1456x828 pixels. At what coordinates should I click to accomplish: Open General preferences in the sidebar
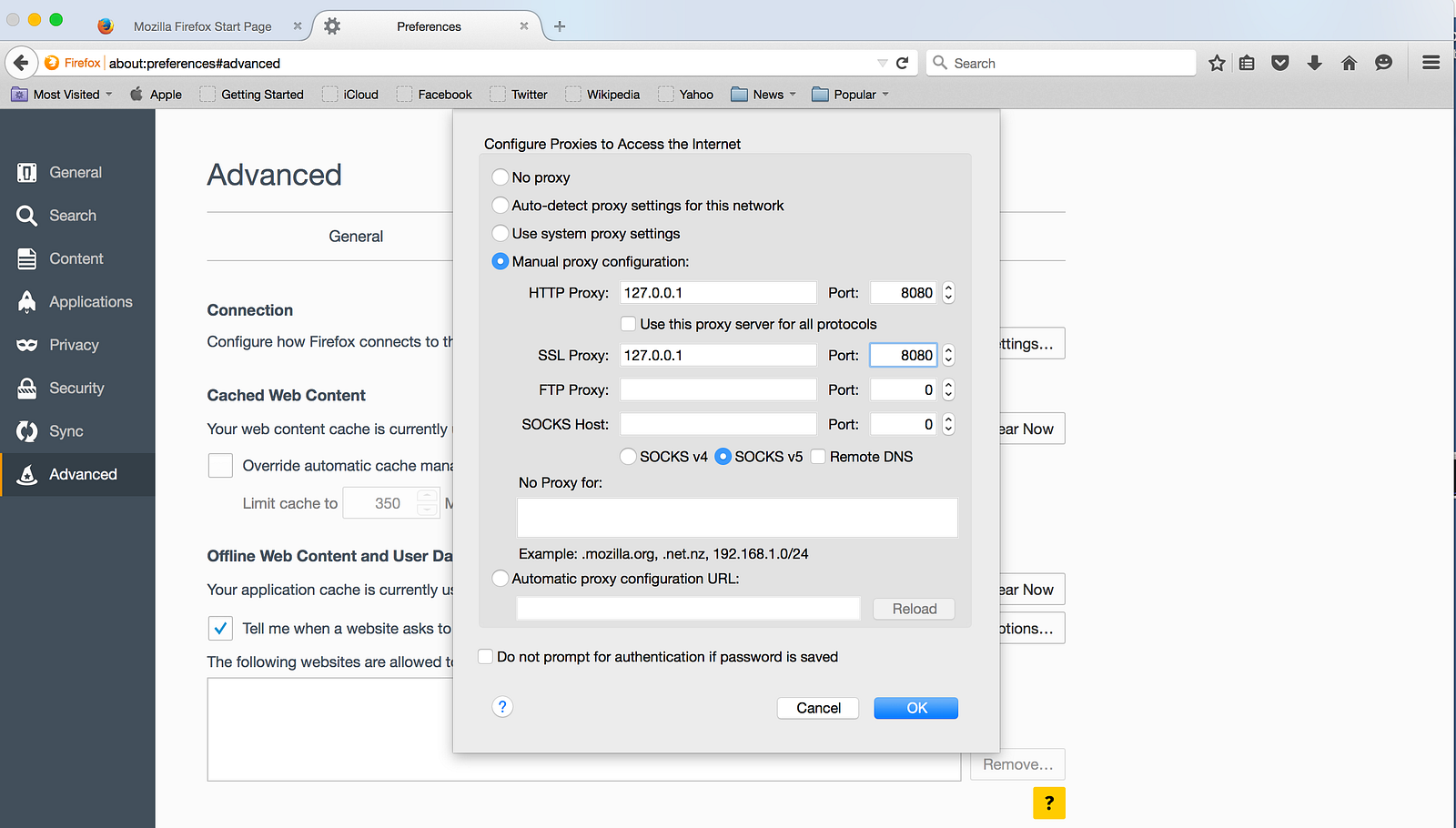77,173
